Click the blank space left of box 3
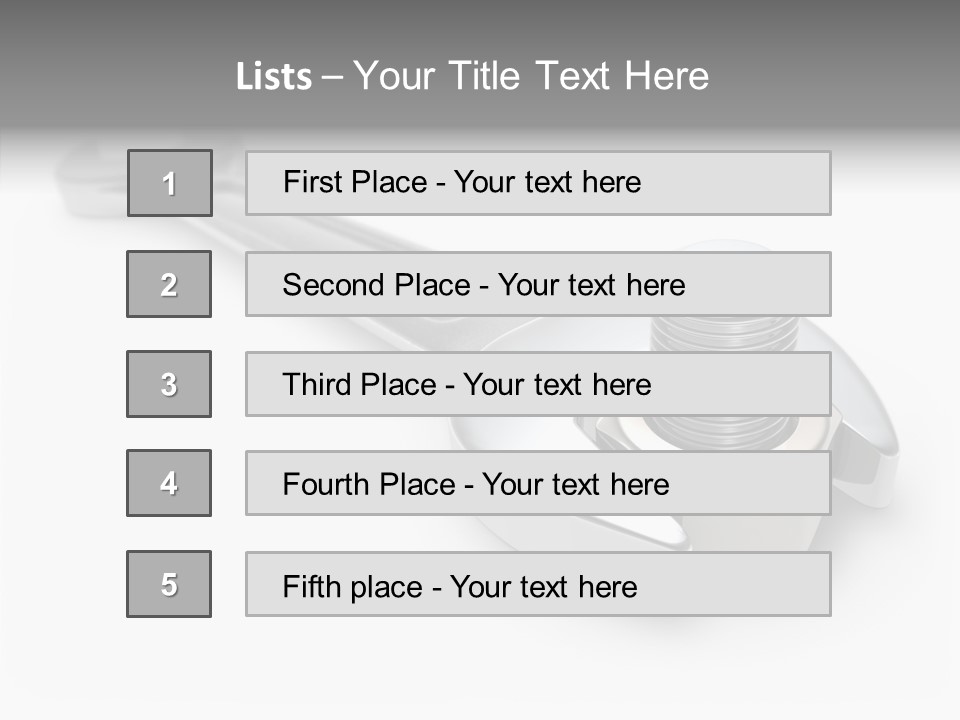 pyautogui.click(x=60, y=384)
